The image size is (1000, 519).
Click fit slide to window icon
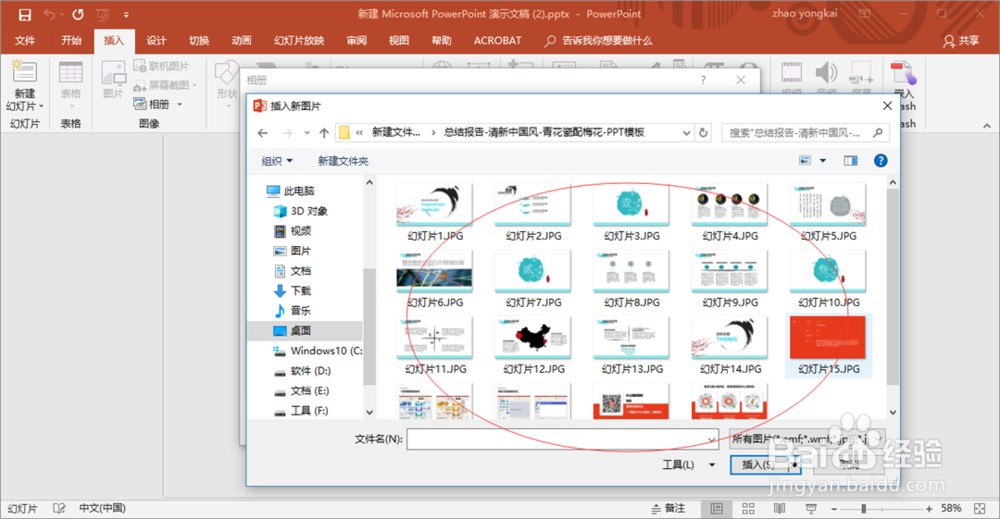(980, 508)
